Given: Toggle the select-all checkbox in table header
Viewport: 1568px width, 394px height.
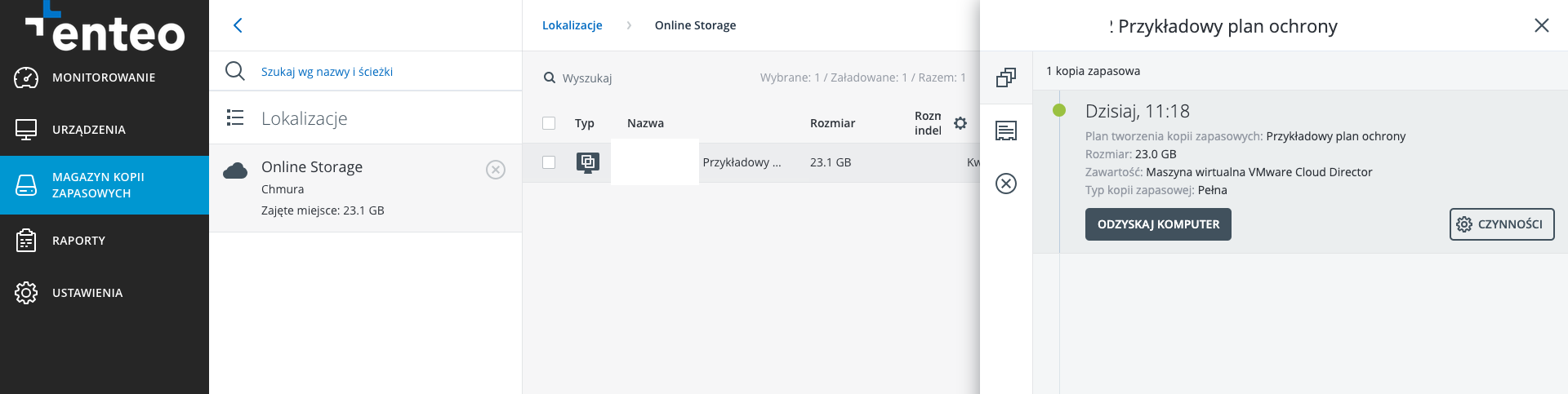Looking at the screenshot, I should point(549,123).
